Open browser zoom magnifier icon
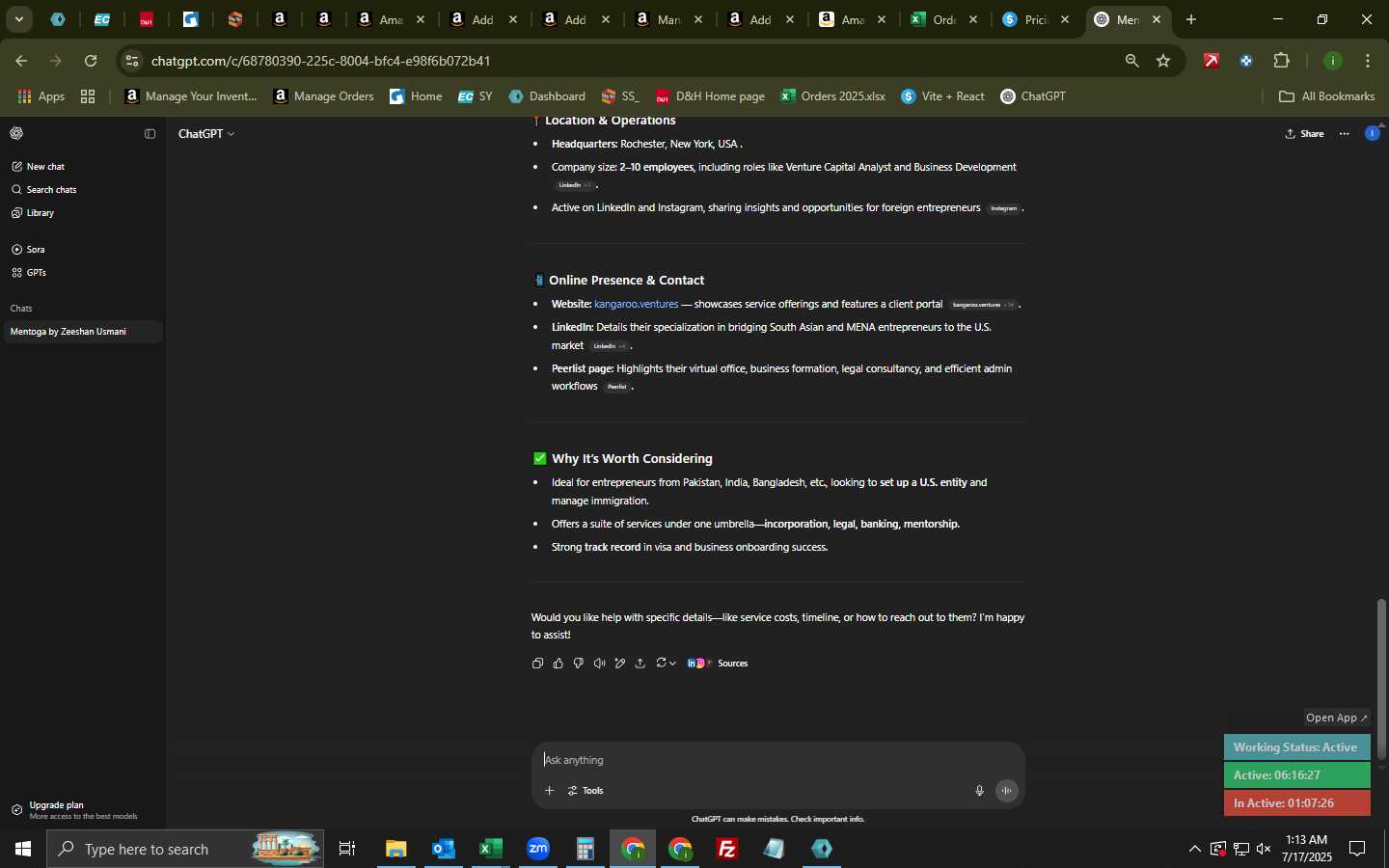Viewport: 1389px width, 868px height. tap(1131, 61)
